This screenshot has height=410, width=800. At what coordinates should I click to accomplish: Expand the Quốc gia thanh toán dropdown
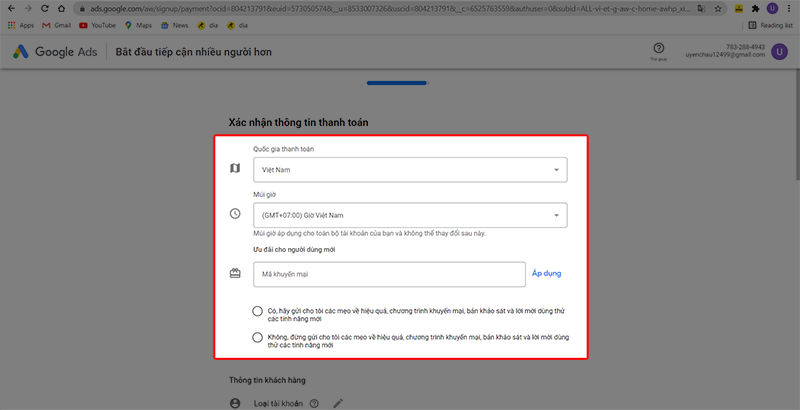click(409, 170)
